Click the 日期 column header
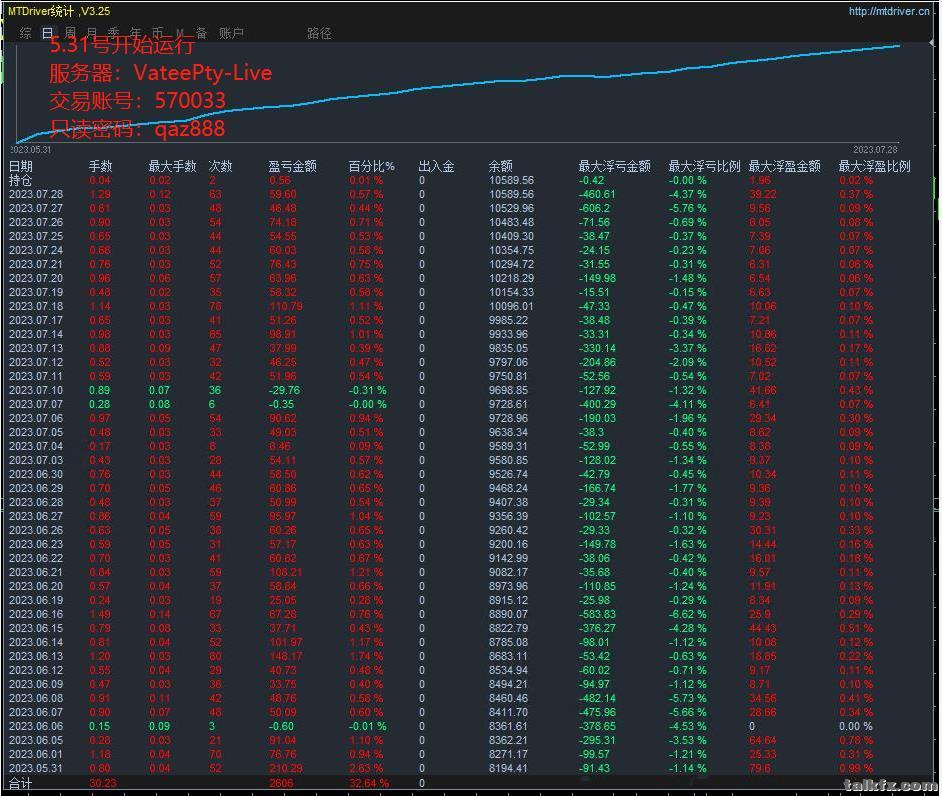 click(x=20, y=166)
